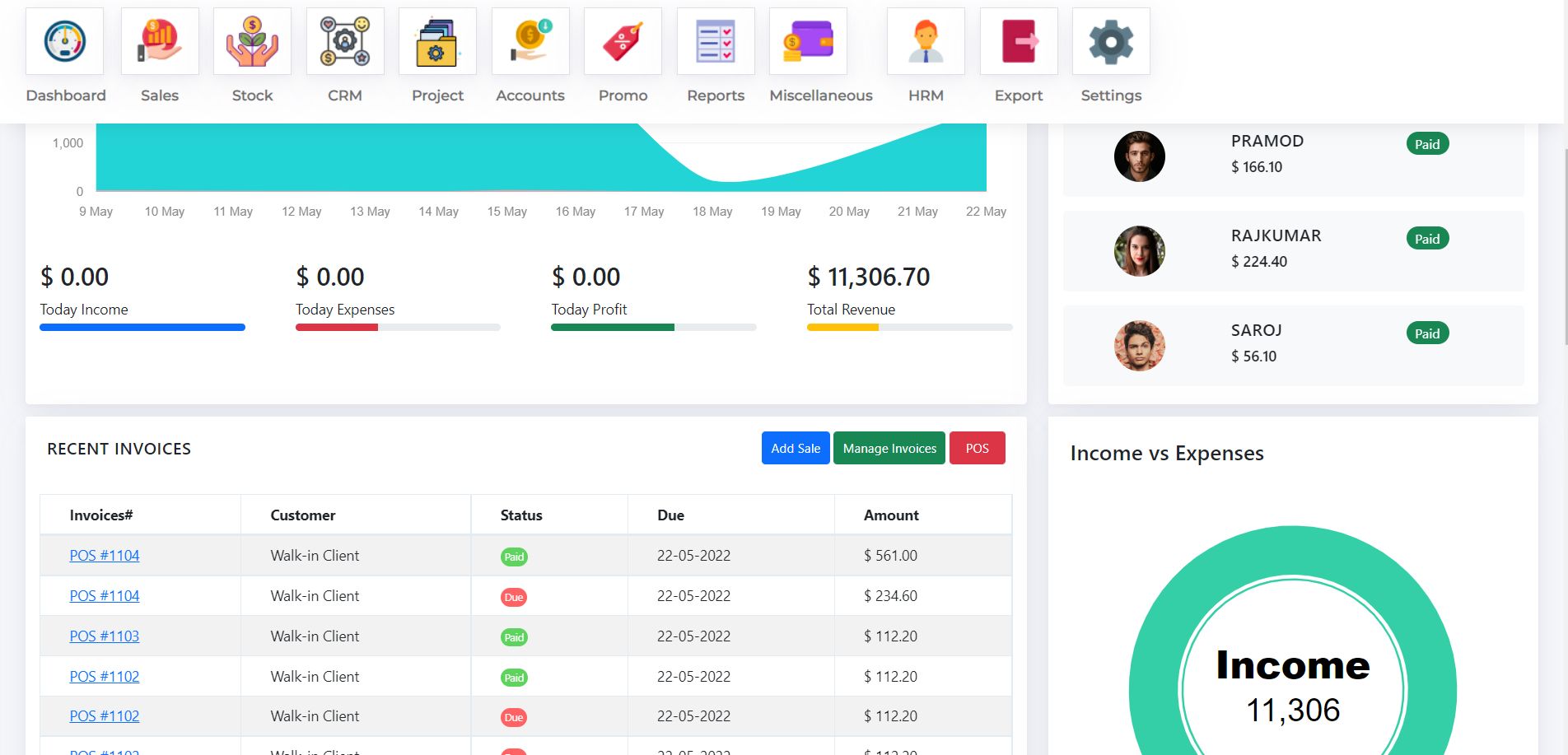This screenshot has height=755, width=1568.
Task: Click RAJKUMAR's profile photo
Action: pyautogui.click(x=1140, y=251)
